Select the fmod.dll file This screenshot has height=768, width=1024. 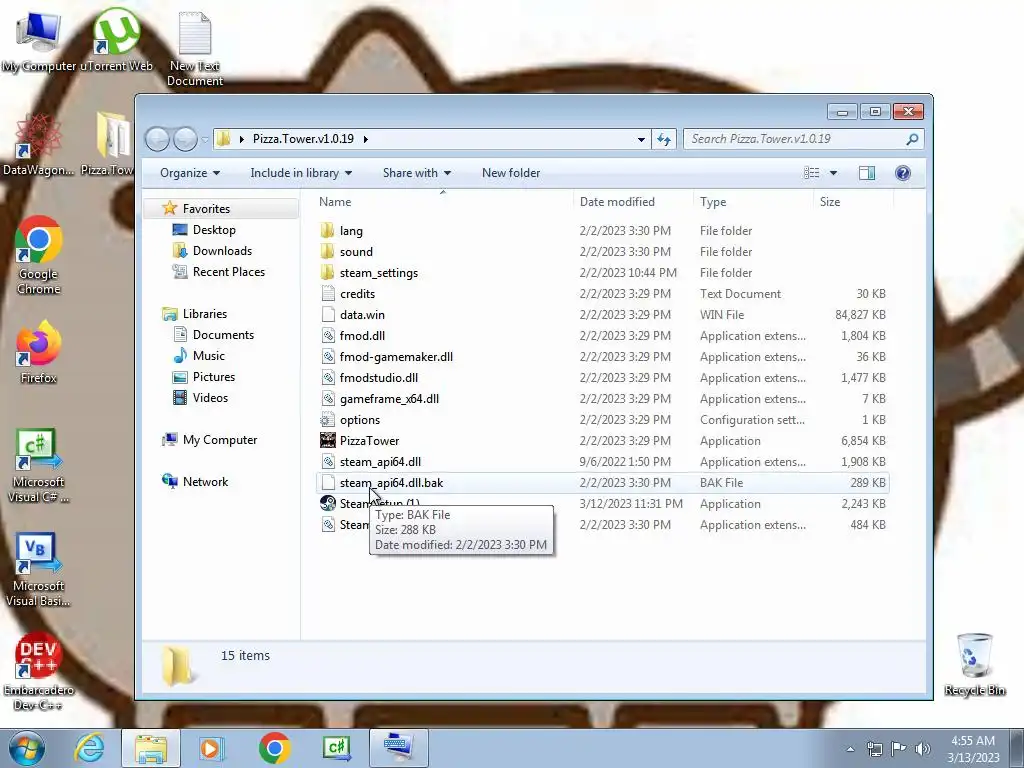pyautogui.click(x=362, y=336)
